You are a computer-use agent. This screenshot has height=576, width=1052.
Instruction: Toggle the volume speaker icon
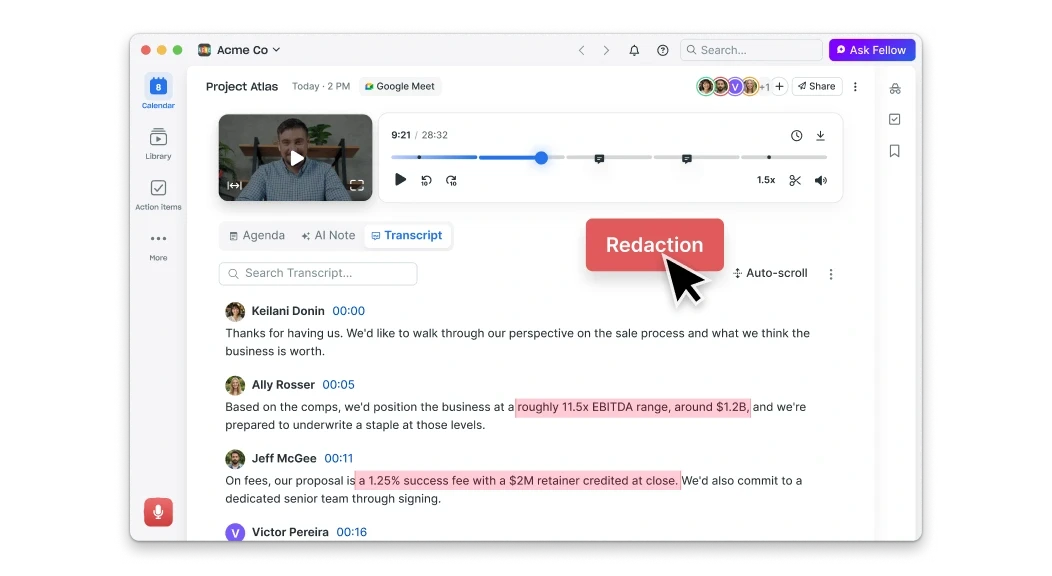(821, 180)
